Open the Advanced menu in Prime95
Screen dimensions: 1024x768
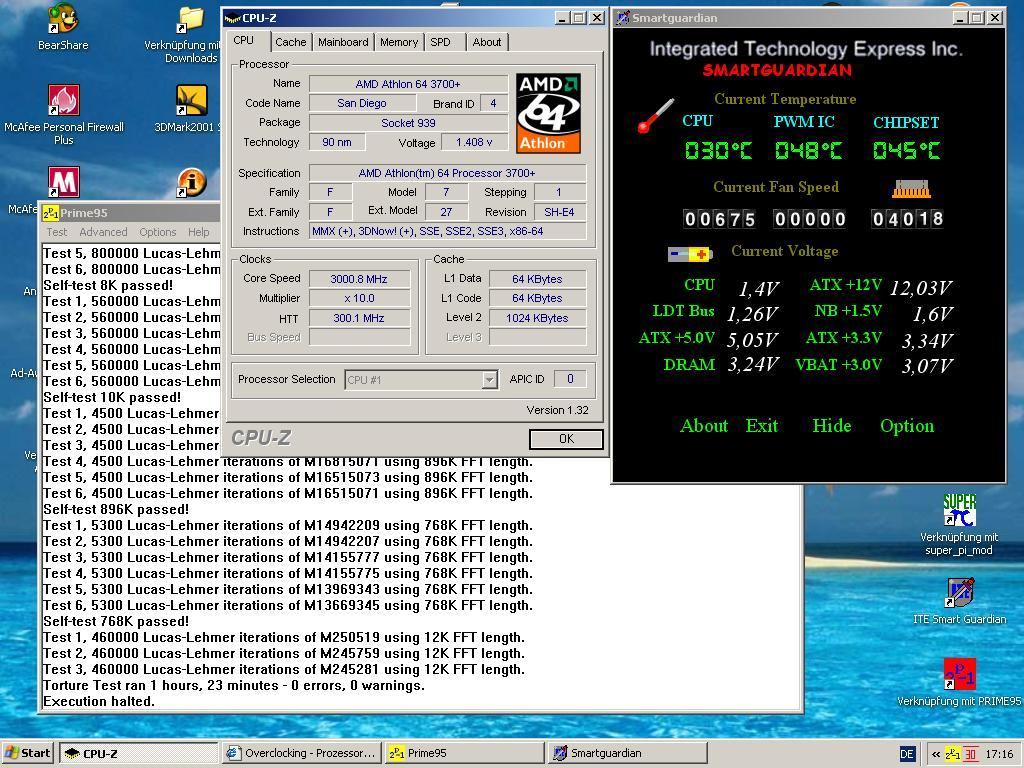point(103,232)
